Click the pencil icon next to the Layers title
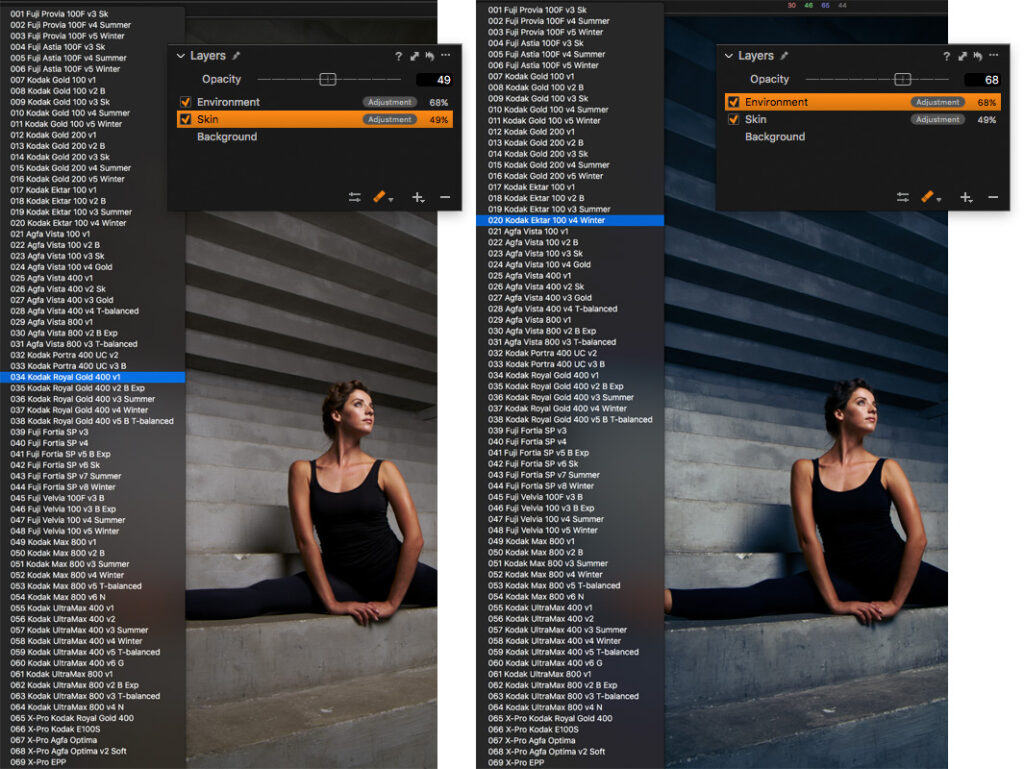The width and height of the screenshot is (1024, 769). click(x=237, y=56)
